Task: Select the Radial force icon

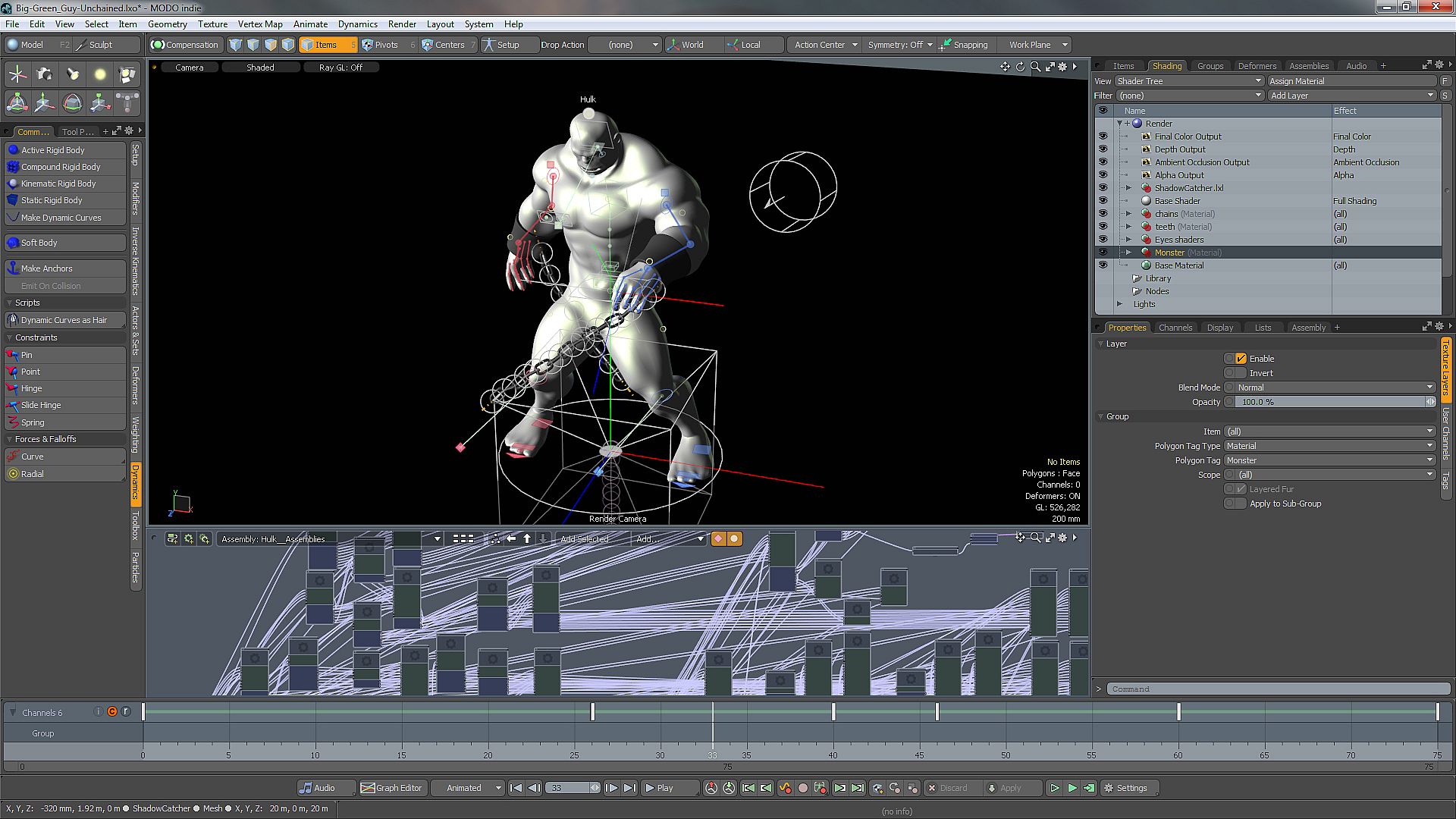Action: click(x=13, y=474)
